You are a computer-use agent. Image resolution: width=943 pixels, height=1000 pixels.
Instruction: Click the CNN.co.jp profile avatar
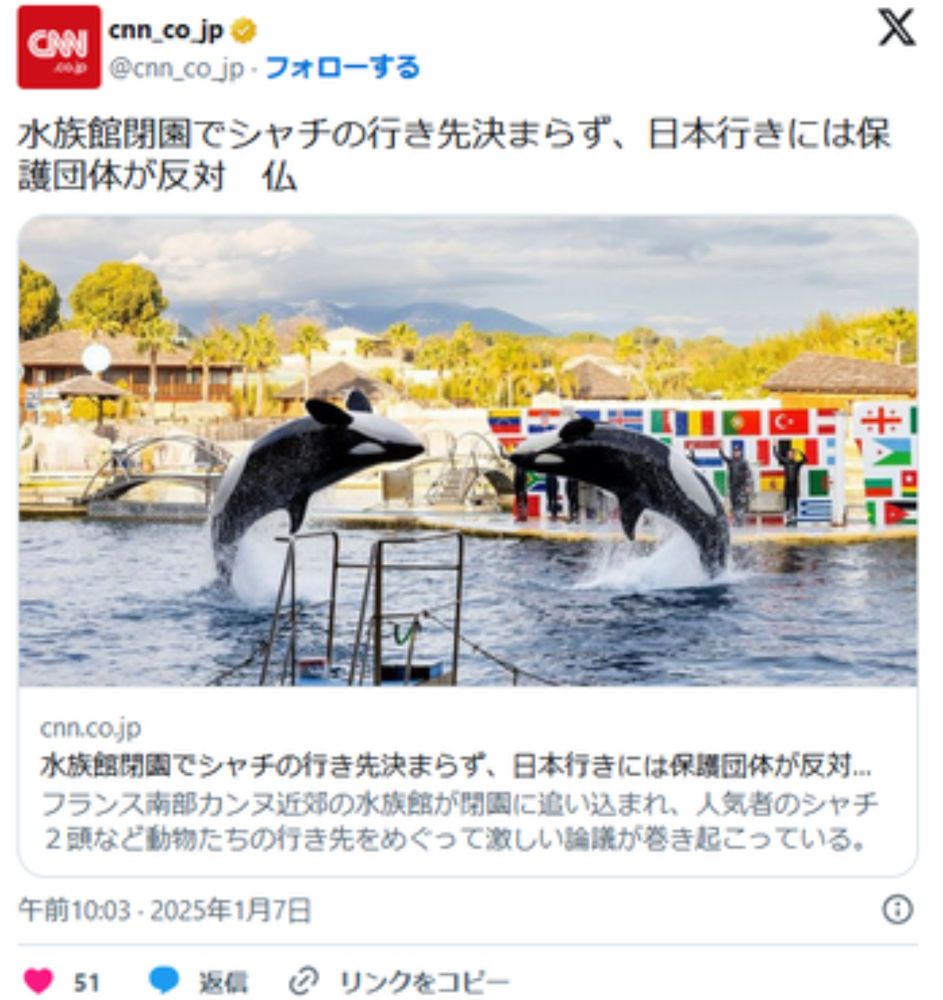[x=59, y=47]
